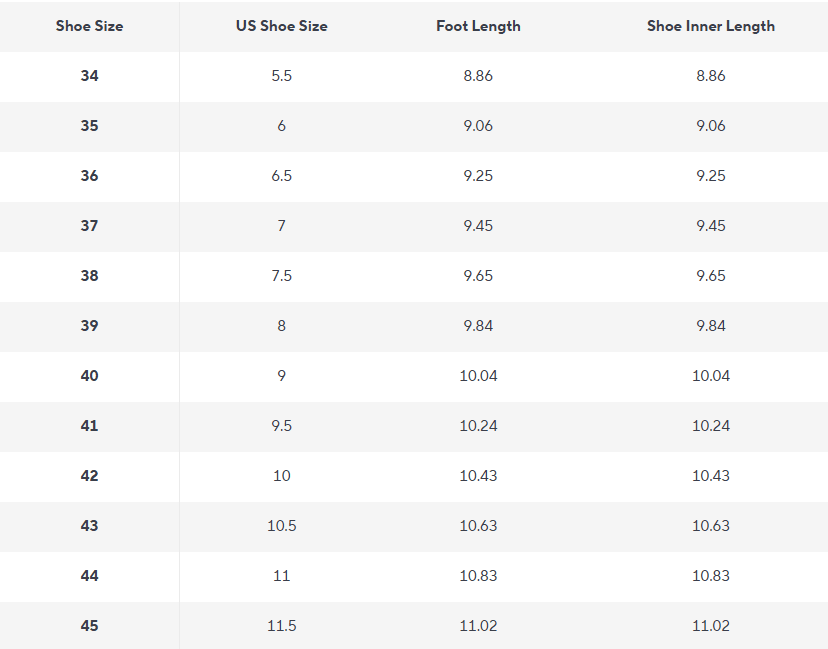Click the Shoe Inner Length column header

click(711, 26)
